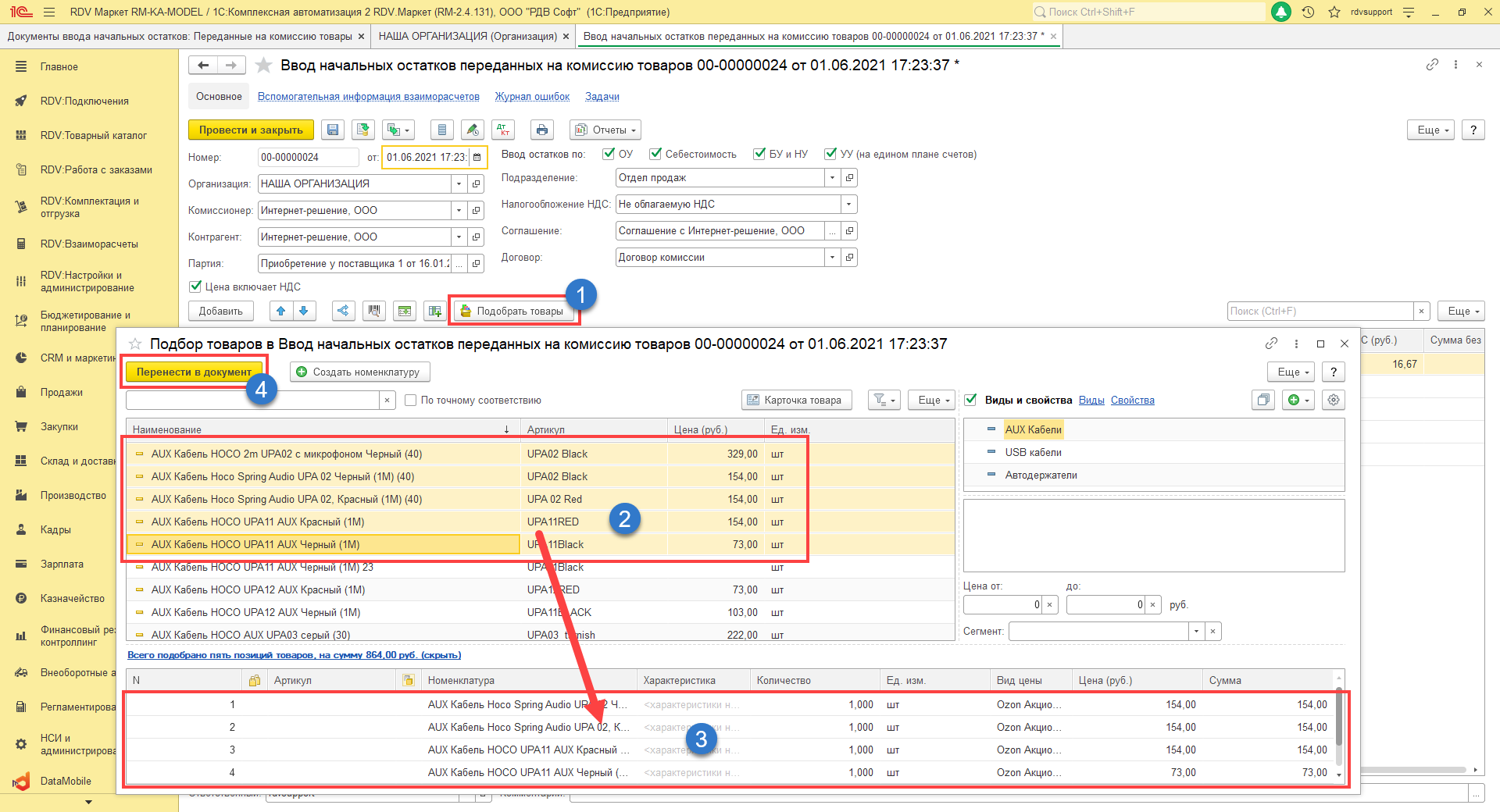This screenshot has width=1500, height=812.
Task: Open the Продажи section in sidebar
Action: coord(61,392)
